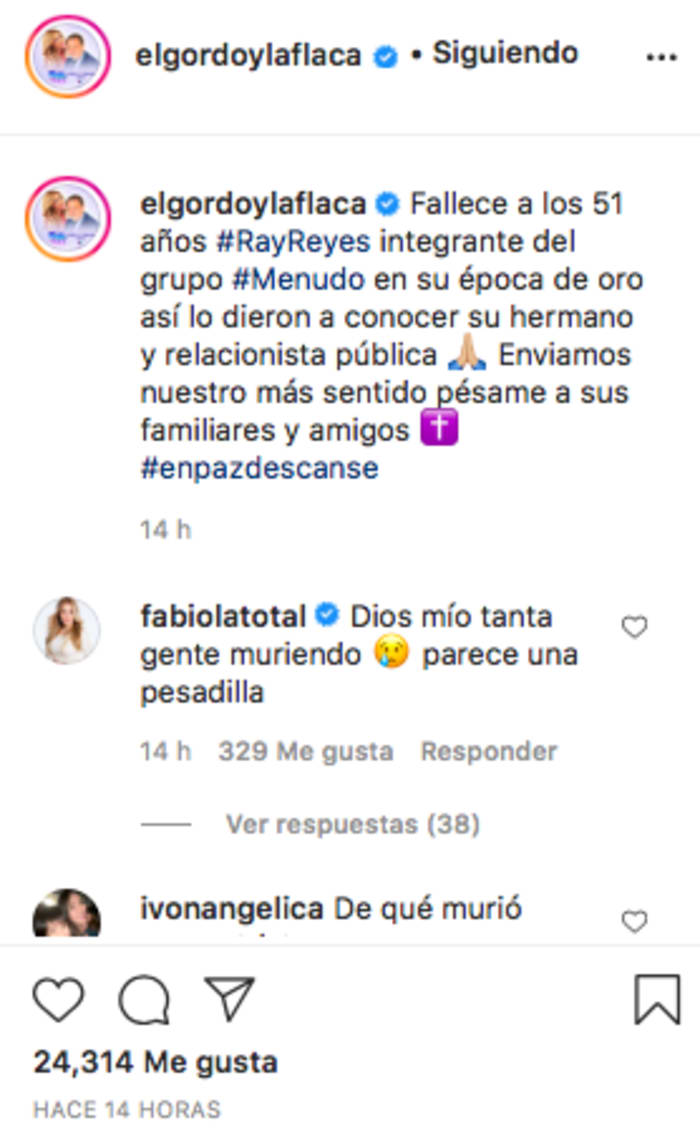Click the fabiolatotal username link
The image size is (700, 1133).
[223, 616]
